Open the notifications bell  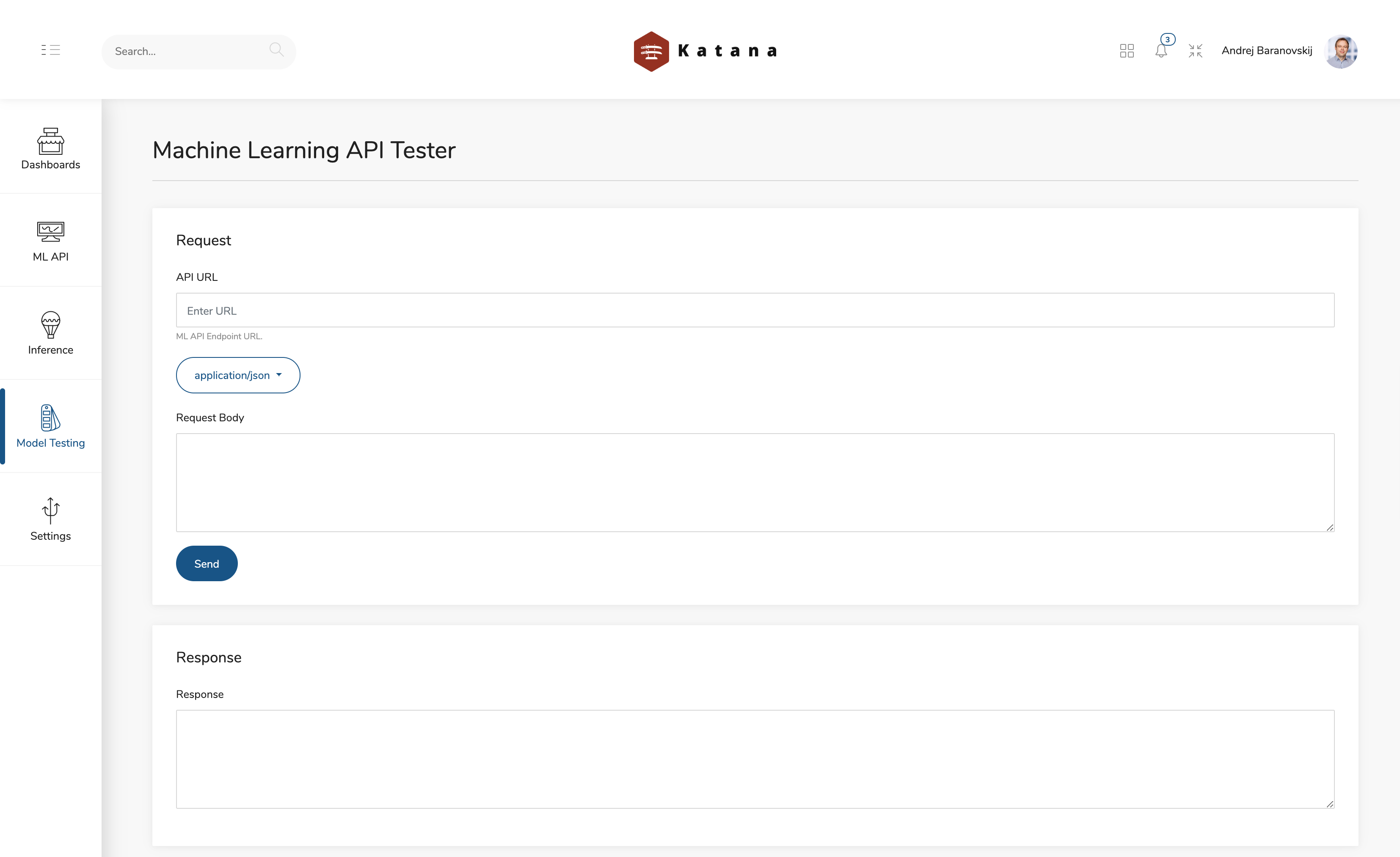(1161, 50)
